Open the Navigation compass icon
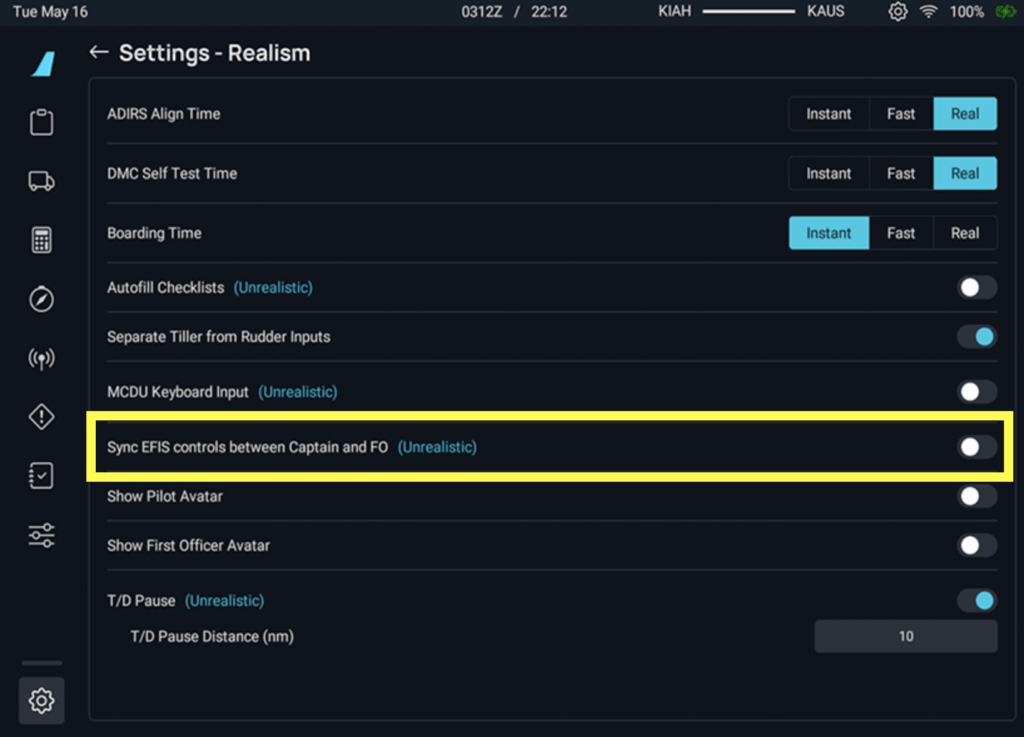The height and width of the screenshot is (737, 1024). tap(41, 299)
